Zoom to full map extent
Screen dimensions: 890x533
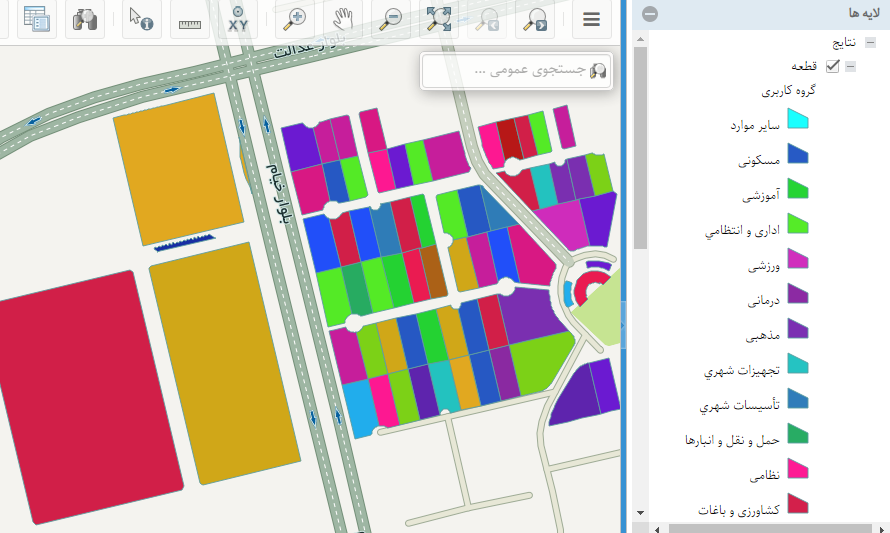[439, 19]
